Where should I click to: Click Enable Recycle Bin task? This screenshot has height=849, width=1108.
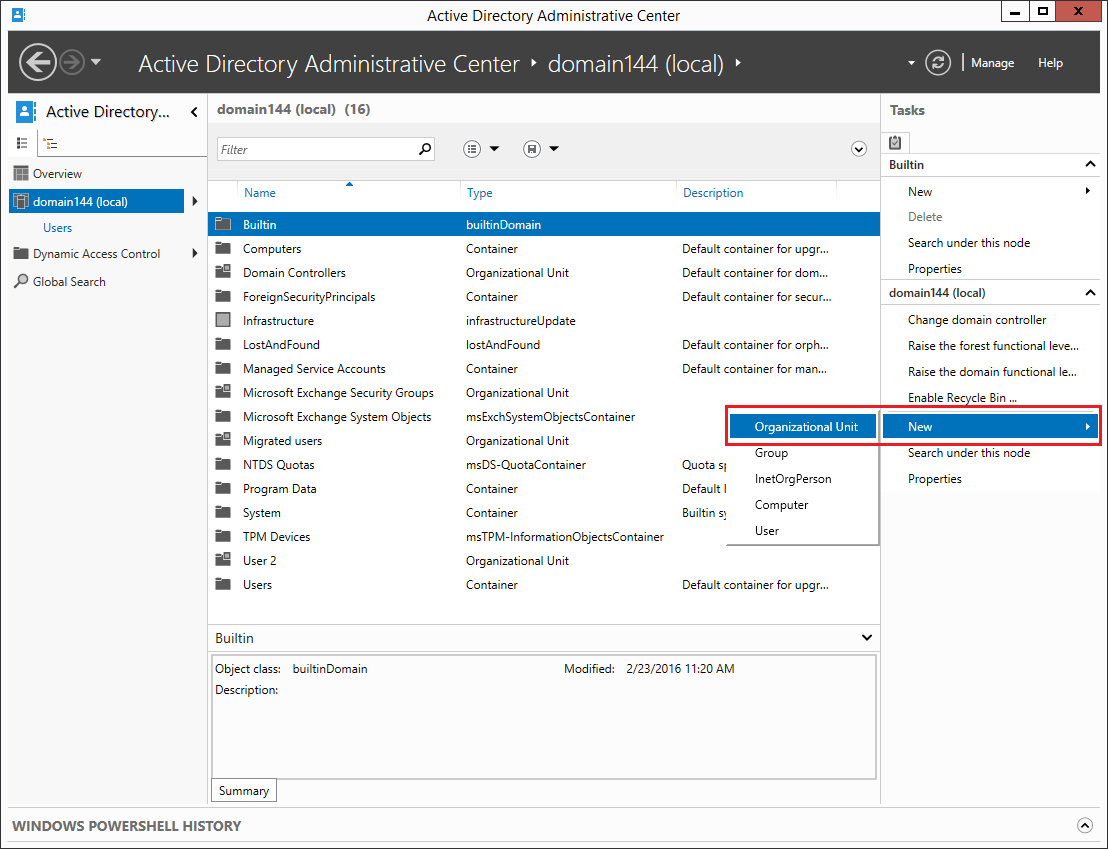[962, 398]
